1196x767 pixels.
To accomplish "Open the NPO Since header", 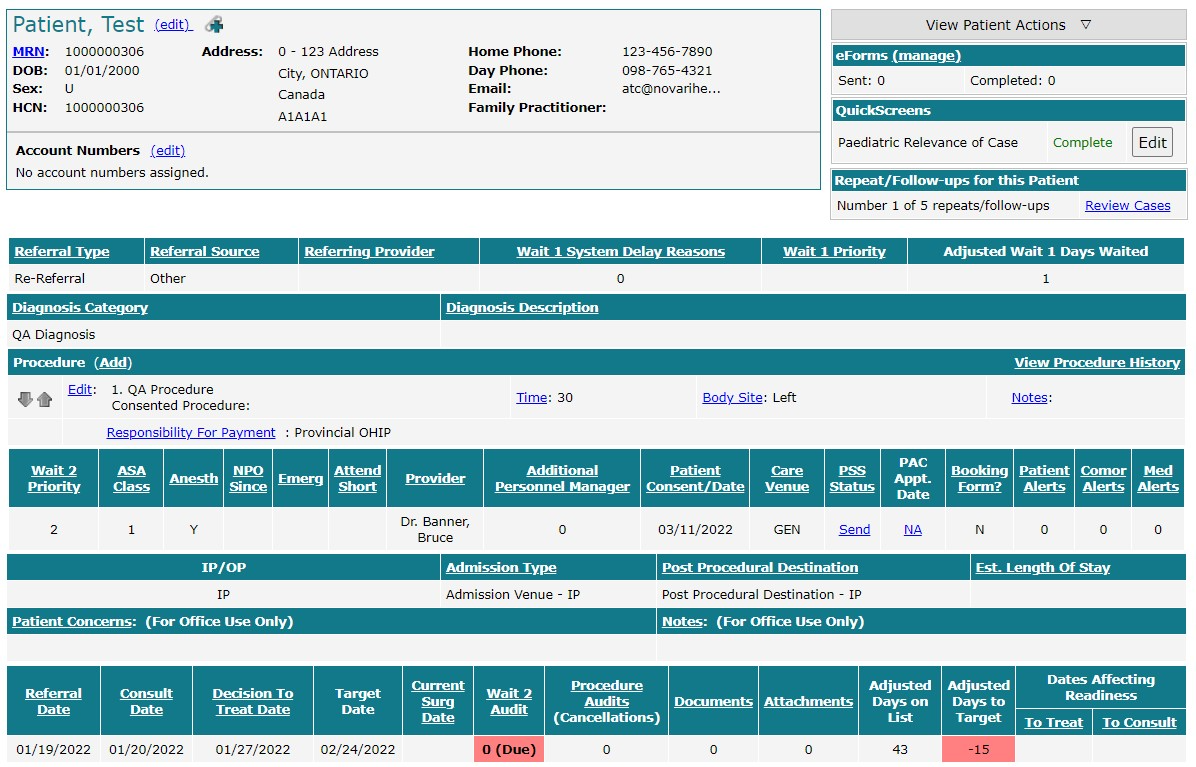I will (248, 479).
